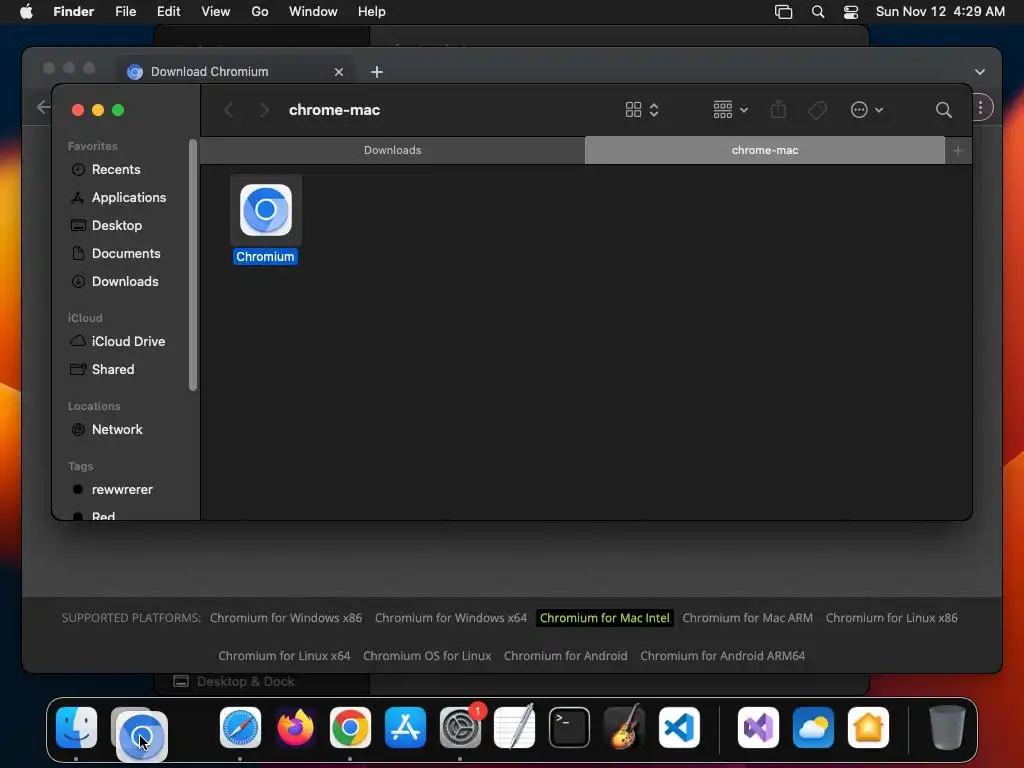Select the Chromium app icon in Finder
Image resolution: width=1024 pixels, height=768 pixels.
tap(265, 210)
